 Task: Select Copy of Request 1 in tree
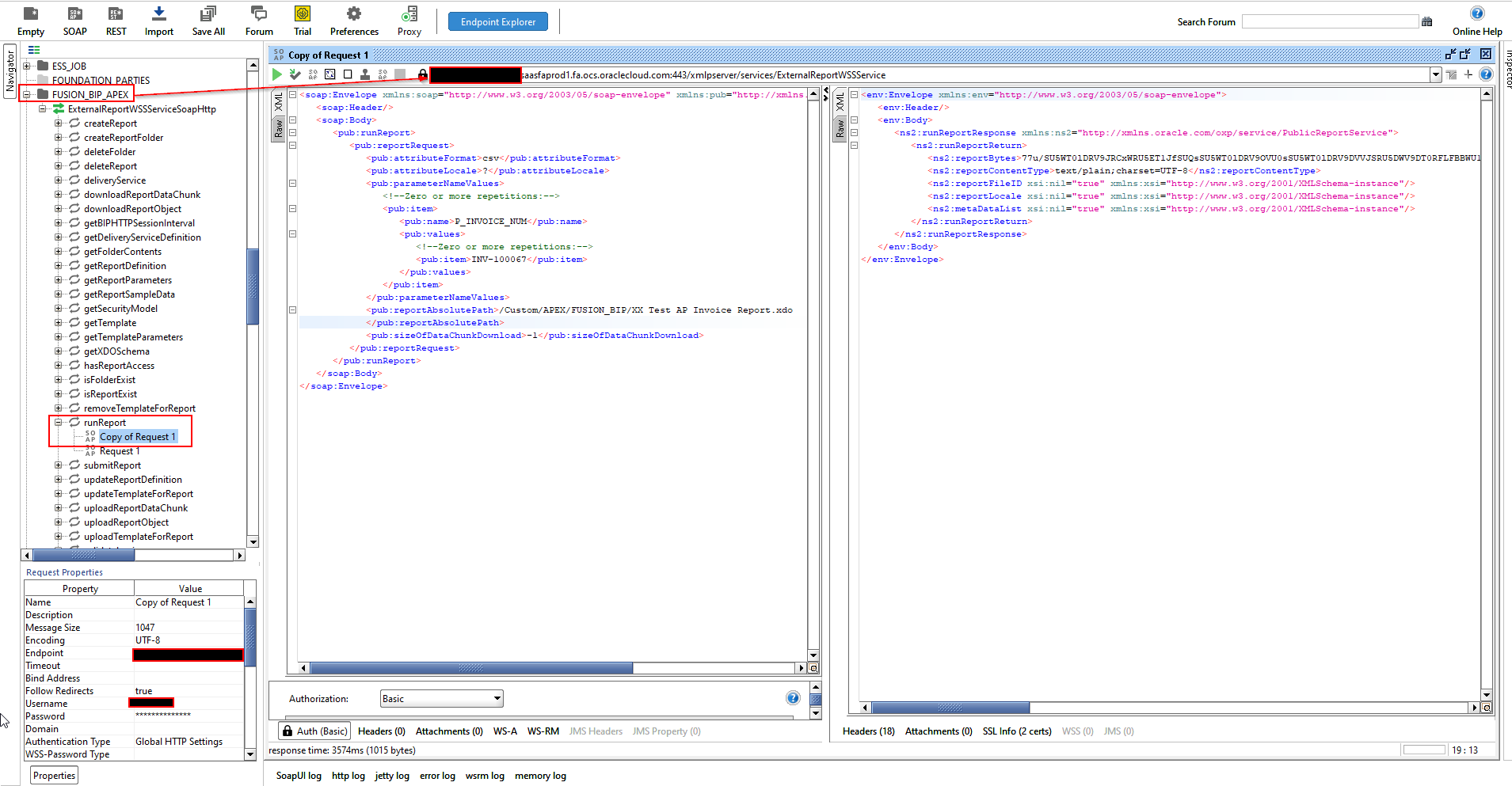[138, 436]
